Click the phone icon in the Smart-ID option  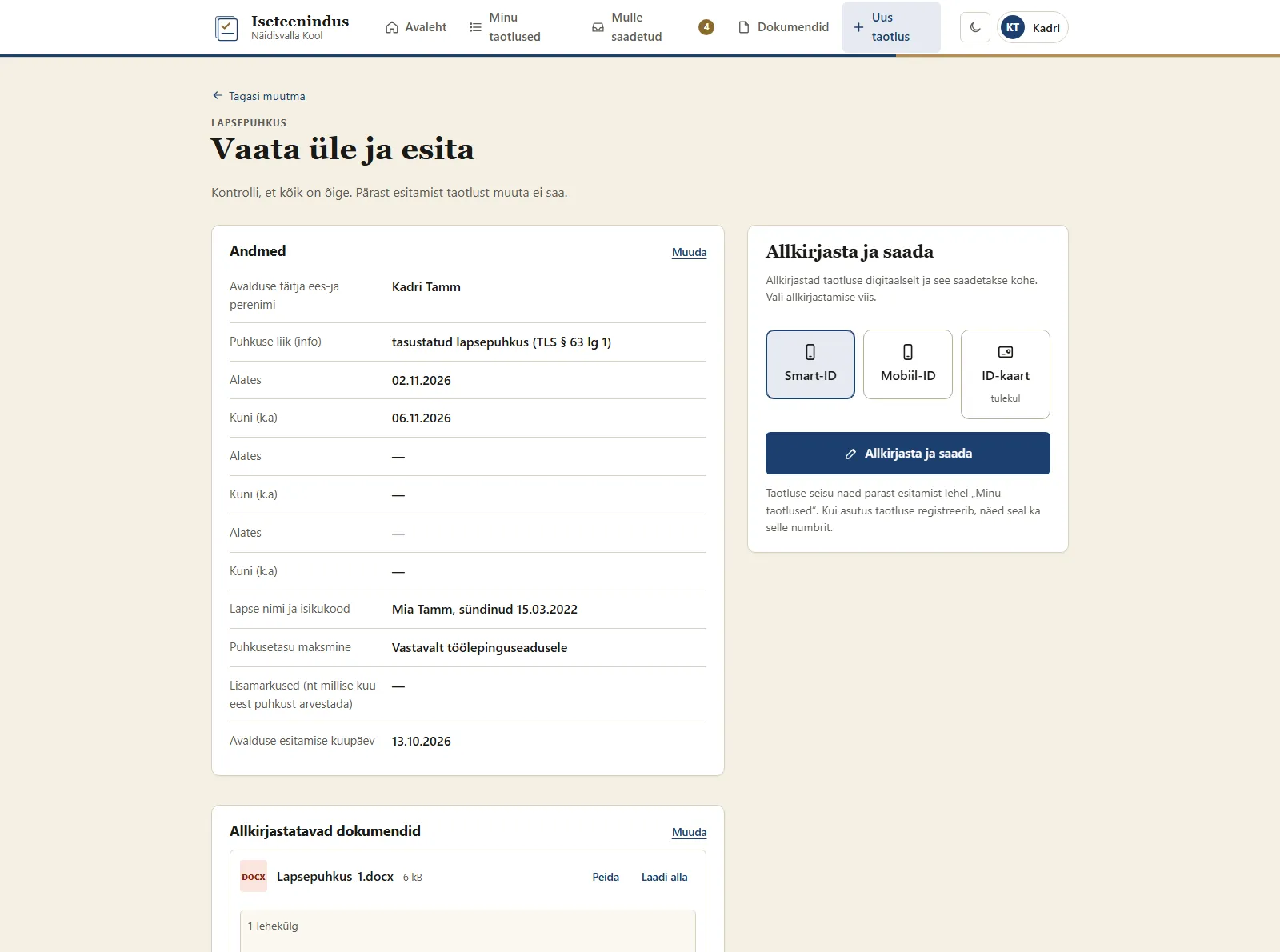pos(810,352)
